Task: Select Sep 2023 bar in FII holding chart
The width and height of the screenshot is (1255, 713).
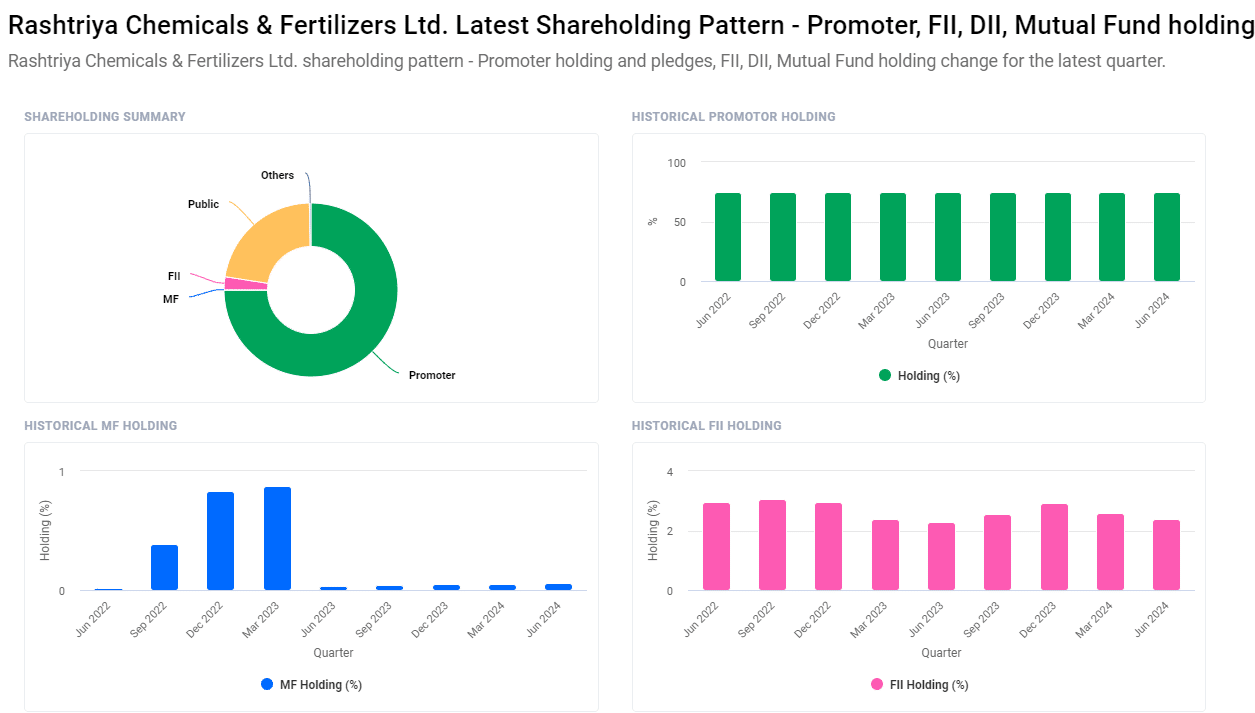Action: [x=998, y=553]
